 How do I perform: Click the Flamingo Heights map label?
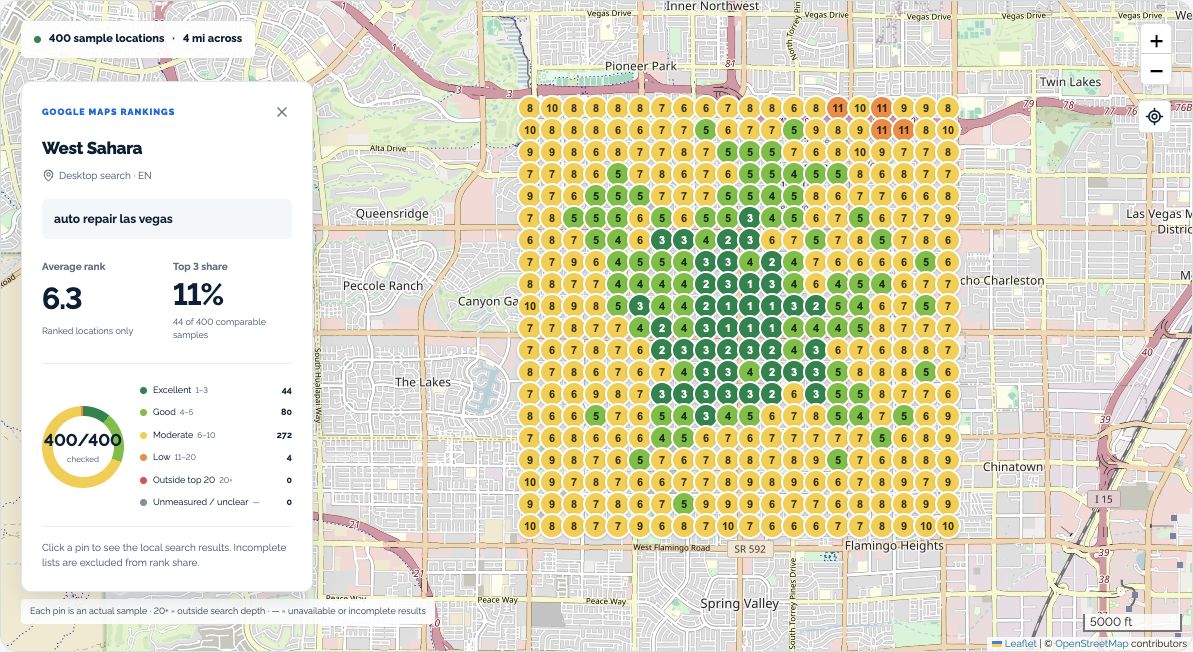(894, 545)
